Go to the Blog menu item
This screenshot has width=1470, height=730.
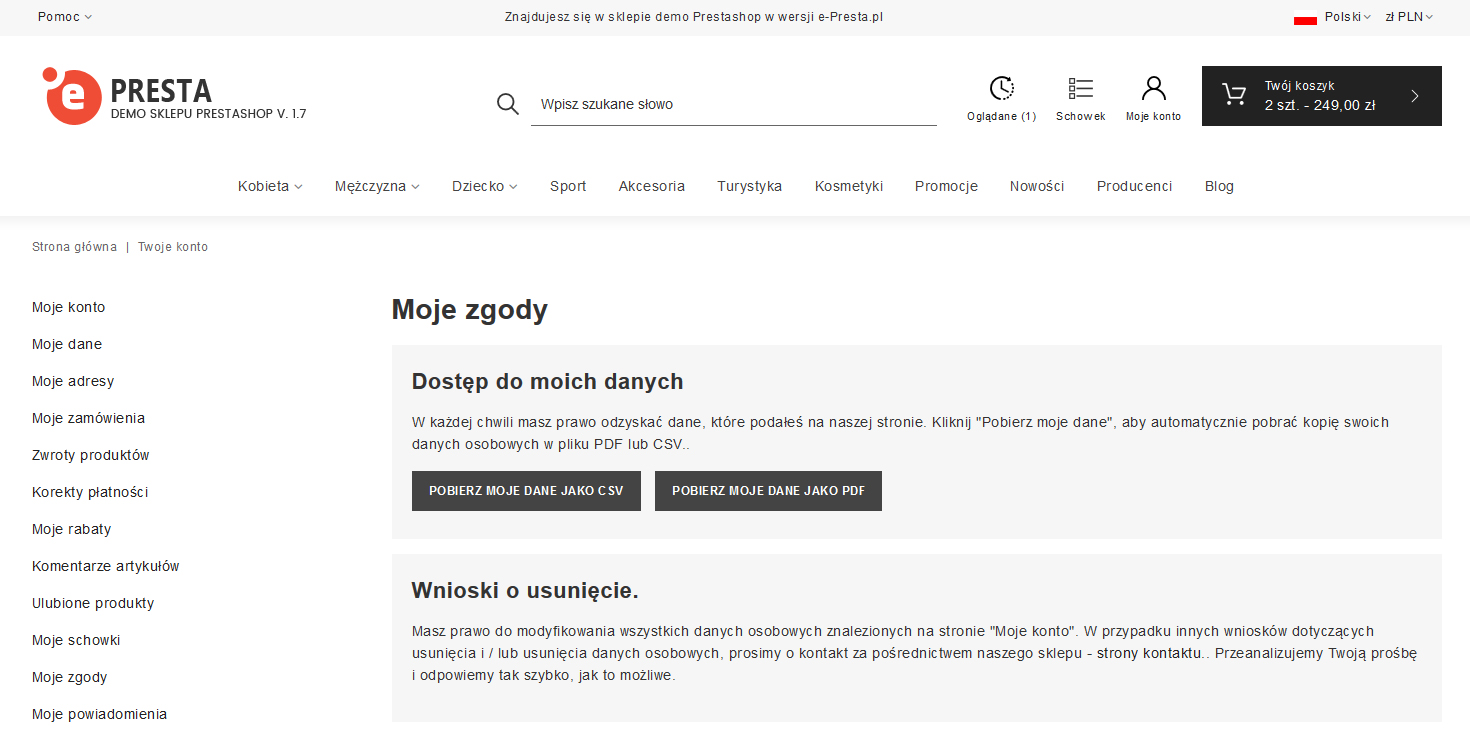coord(1219,186)
